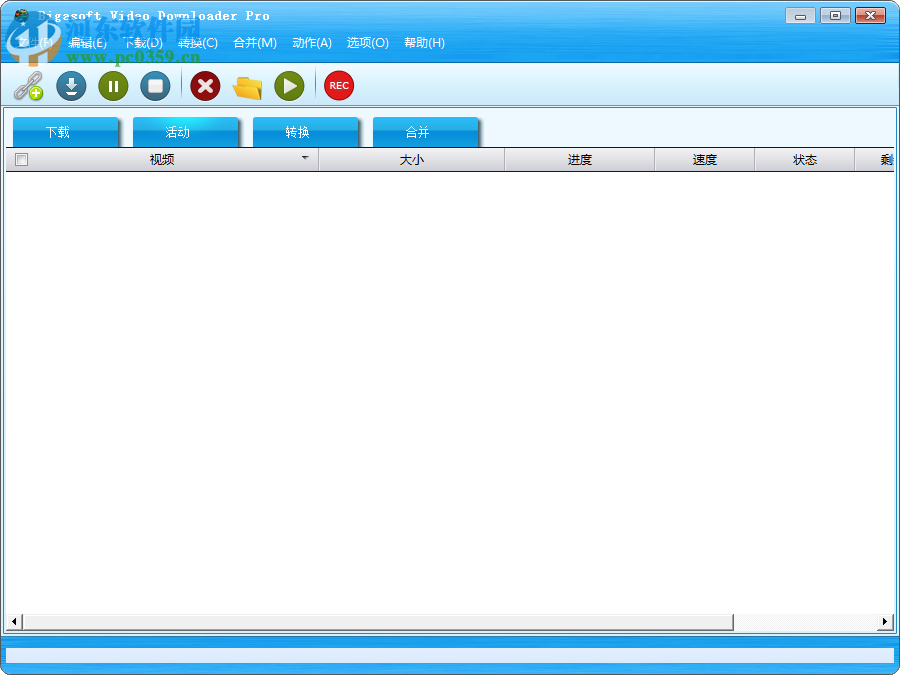Click the 下载 tab button
This screenshot has width=900, height=675.
point(65,131)
